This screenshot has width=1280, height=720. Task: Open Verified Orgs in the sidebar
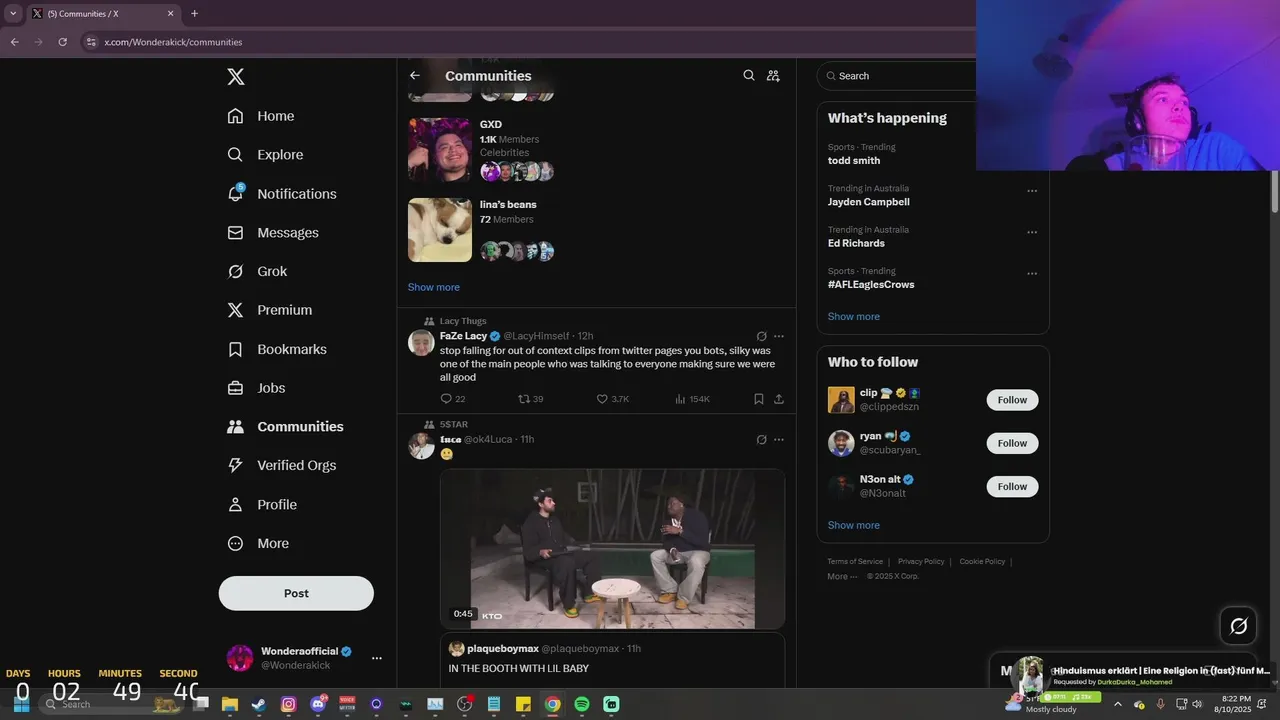pos(282,465)
